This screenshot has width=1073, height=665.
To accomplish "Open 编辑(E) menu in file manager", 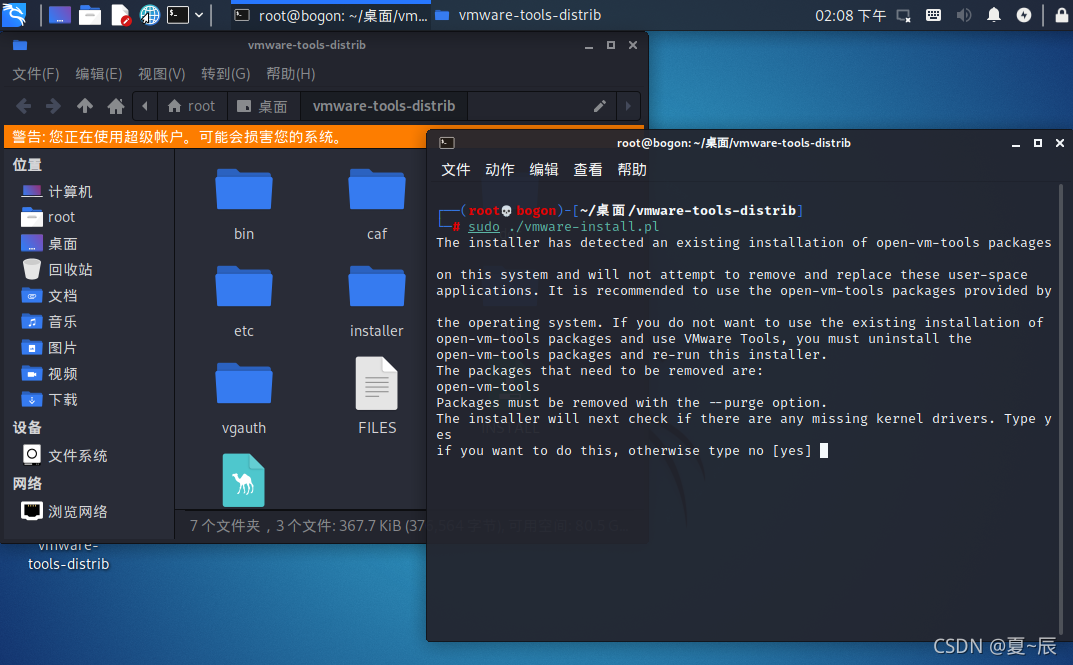I will (x=99, y=74).
